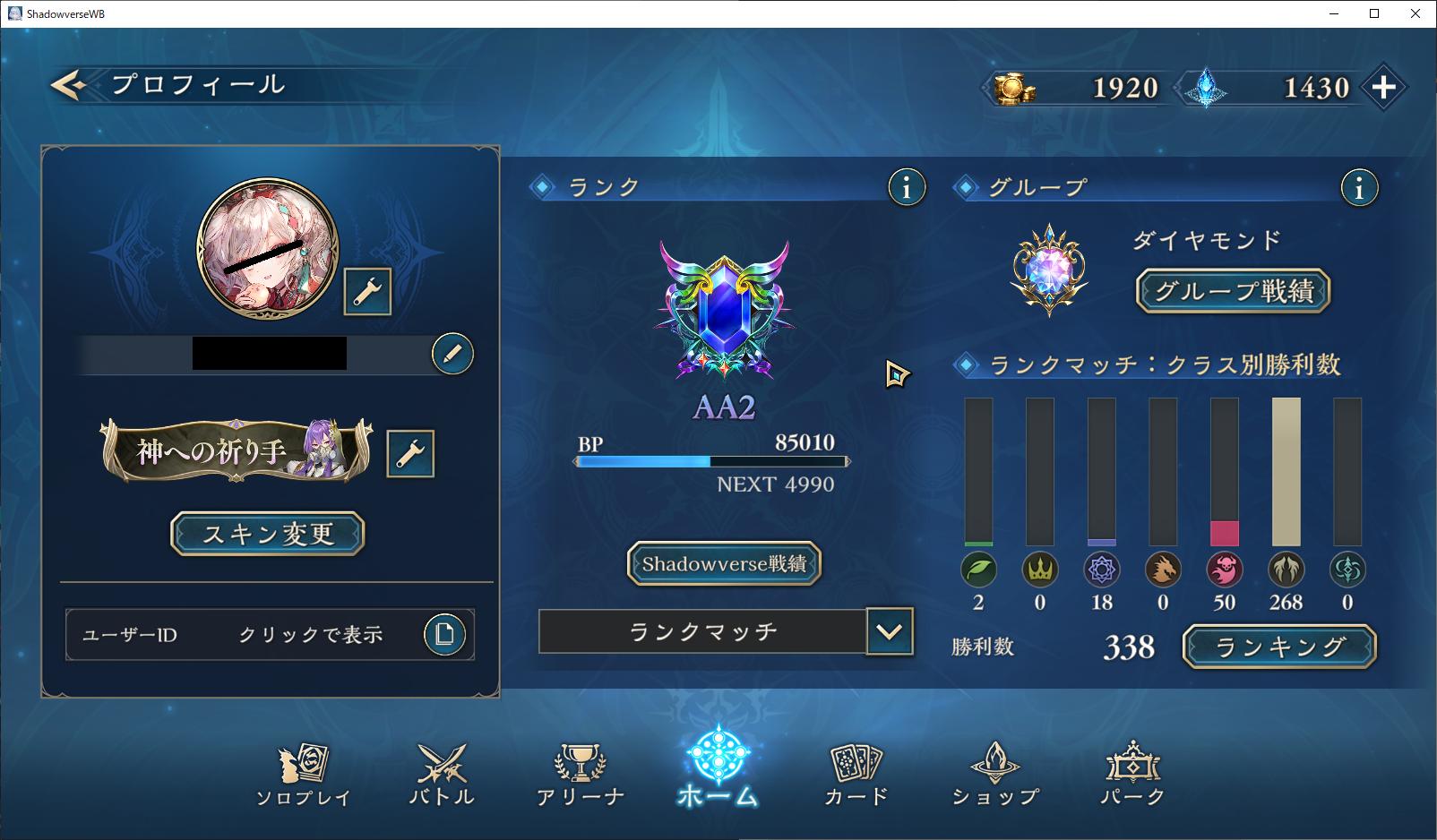
Task: Open the ランク info icon
Action: (907, 188)
